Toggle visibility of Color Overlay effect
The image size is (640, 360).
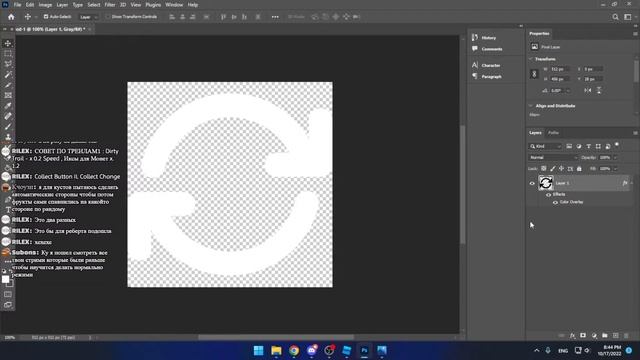(x=555, y=202)
